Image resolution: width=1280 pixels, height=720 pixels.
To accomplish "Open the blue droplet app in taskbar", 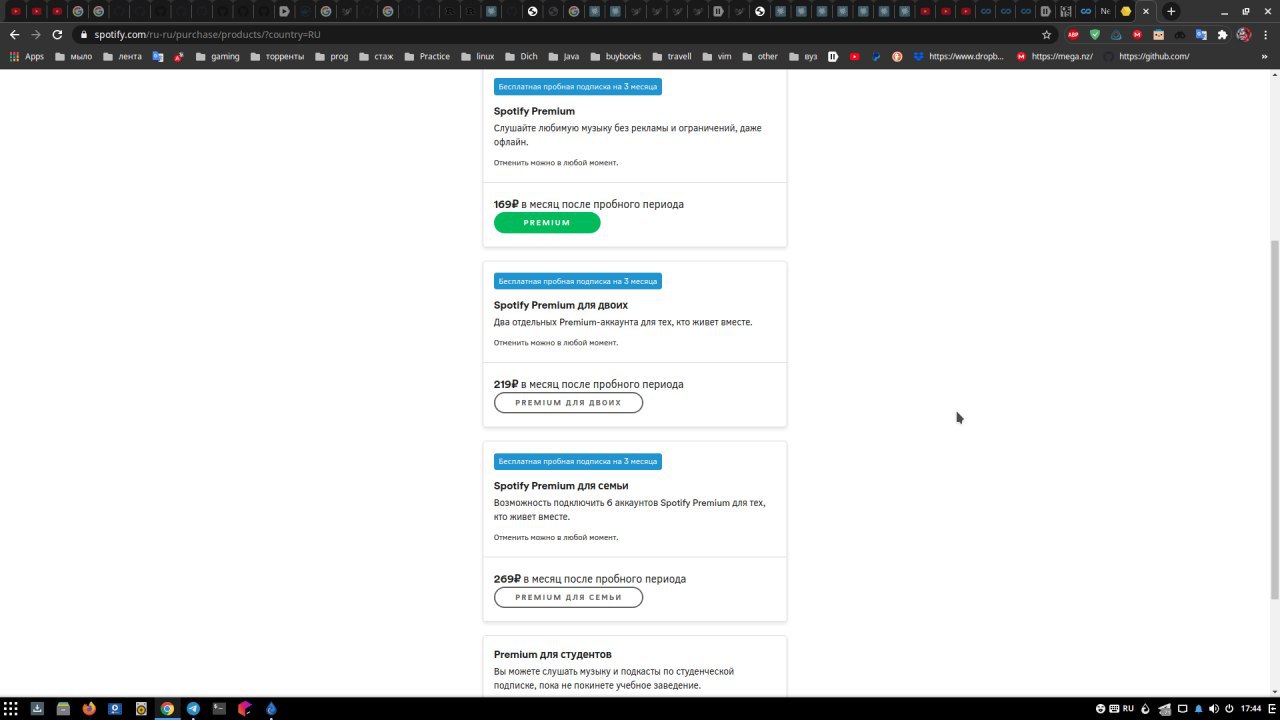I will click(x=271, y=708).
